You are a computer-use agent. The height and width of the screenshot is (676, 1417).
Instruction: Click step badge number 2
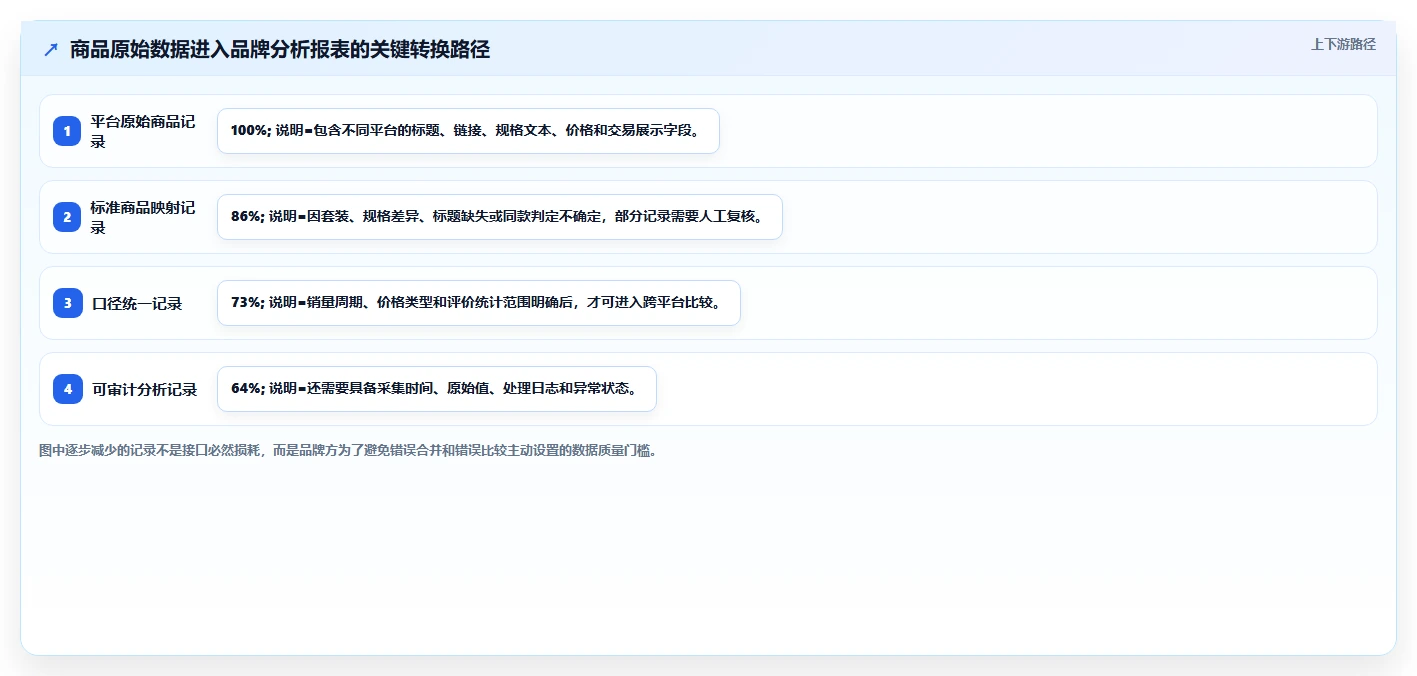point(67,217)
